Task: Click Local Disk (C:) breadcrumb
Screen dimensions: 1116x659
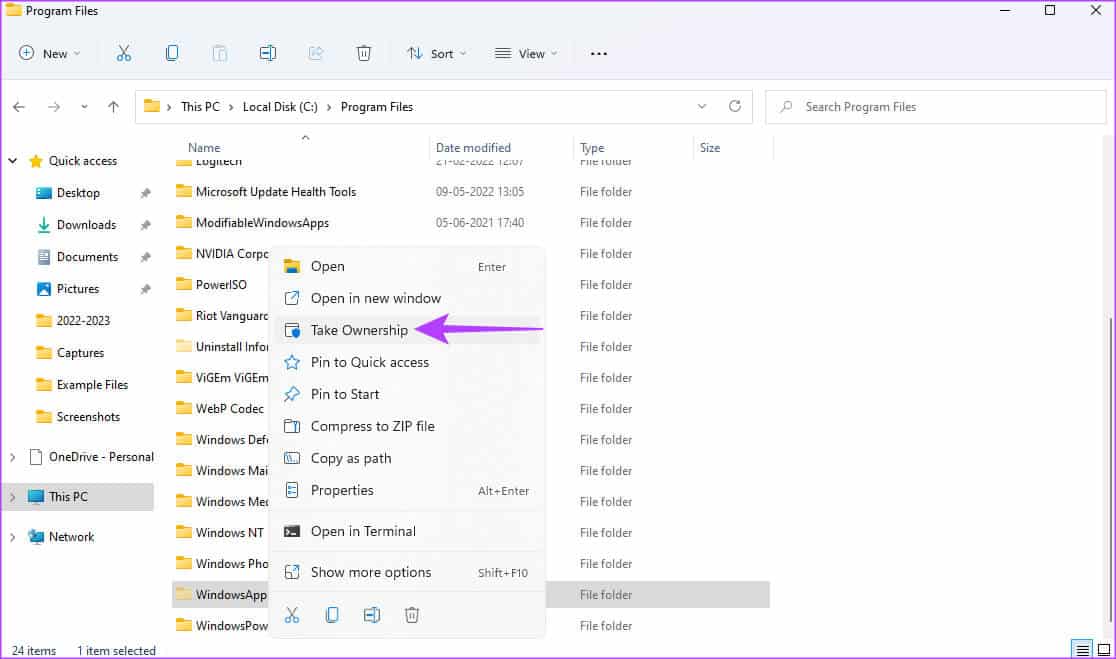Action: coord(280,107)
